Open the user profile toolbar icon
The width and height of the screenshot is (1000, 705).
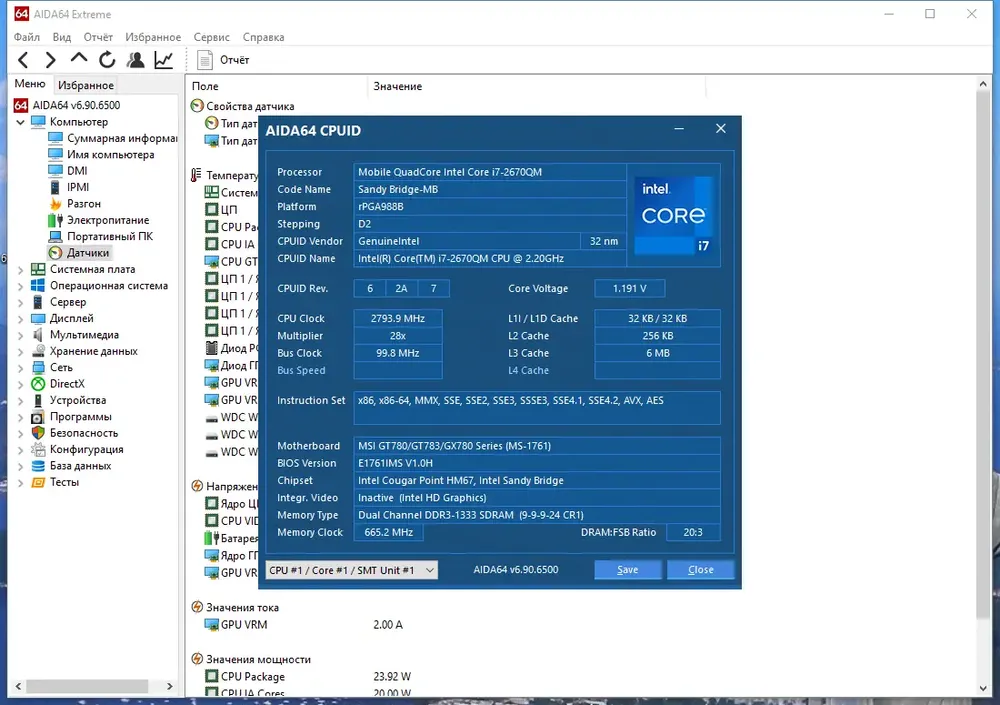(135, 60)
